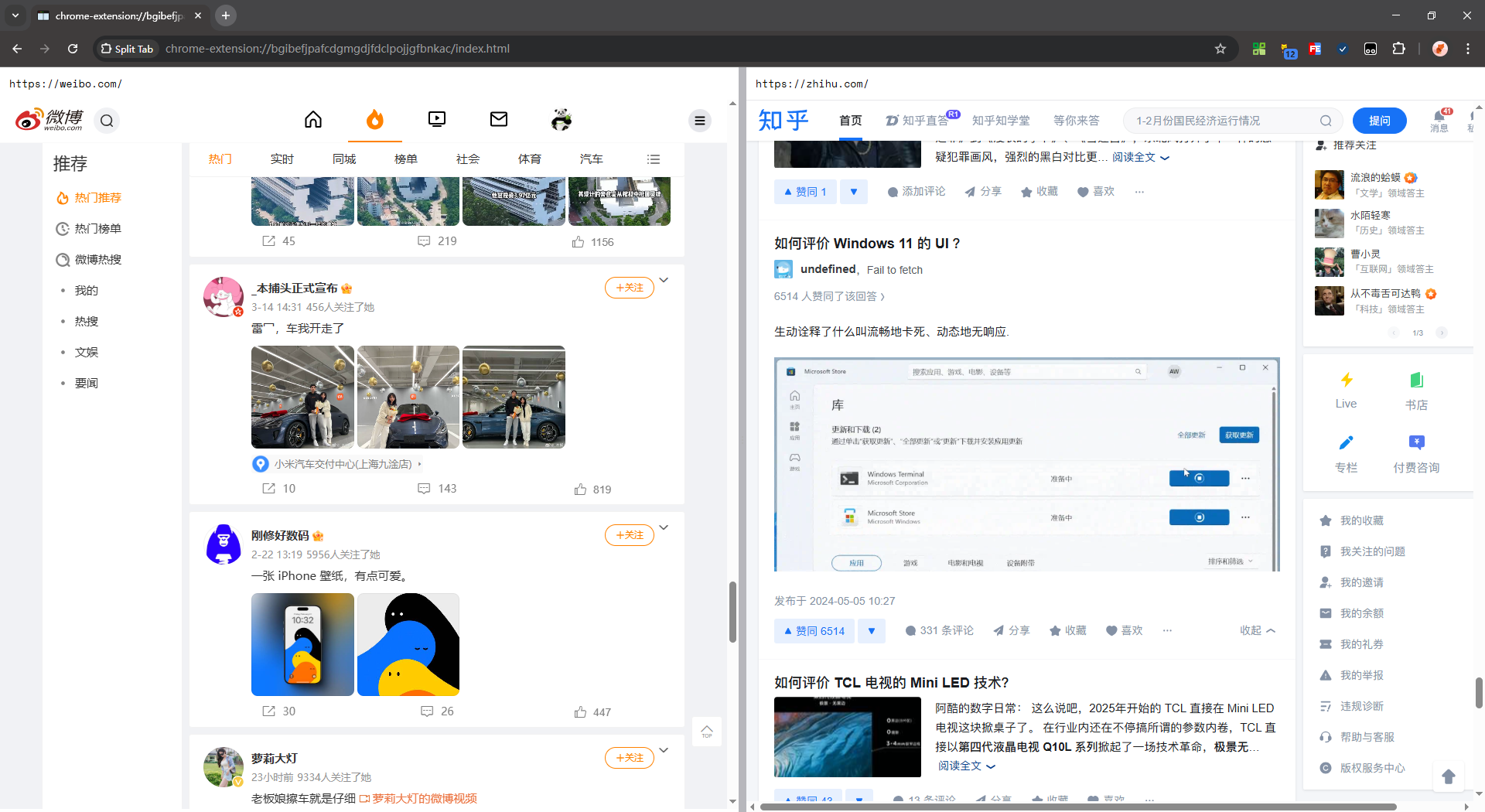Screen dimensions: 1485x812
Task: Click the 提问 button on Zhihu
Action: [x=1381, y=121]
